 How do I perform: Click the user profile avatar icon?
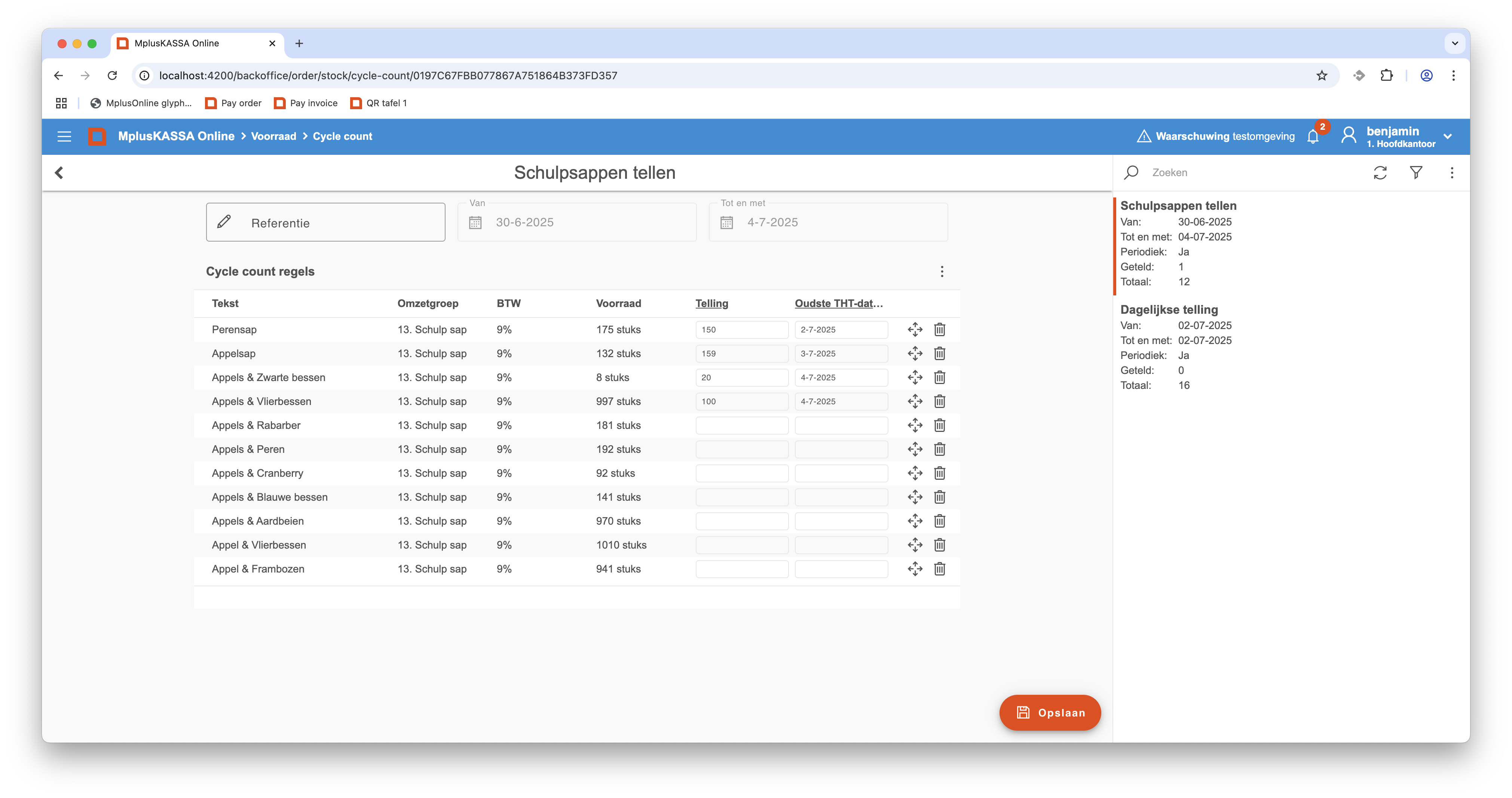(x=1348, y=136)
